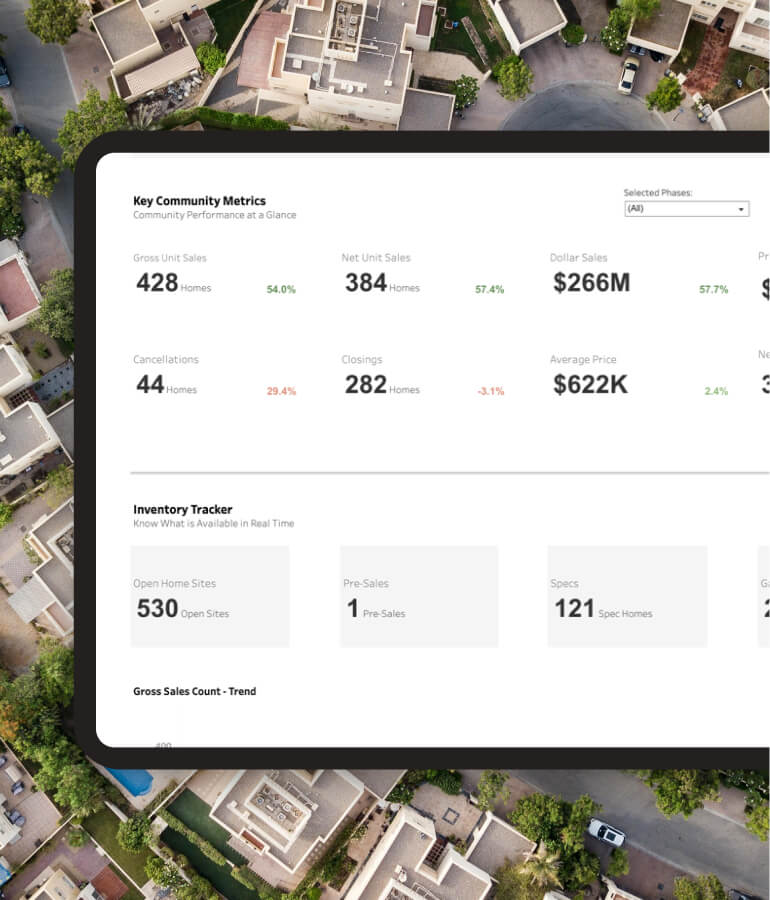The width and height of the screenshot is (770, 900).
Task: Select the Closings label
Action: 361,360
